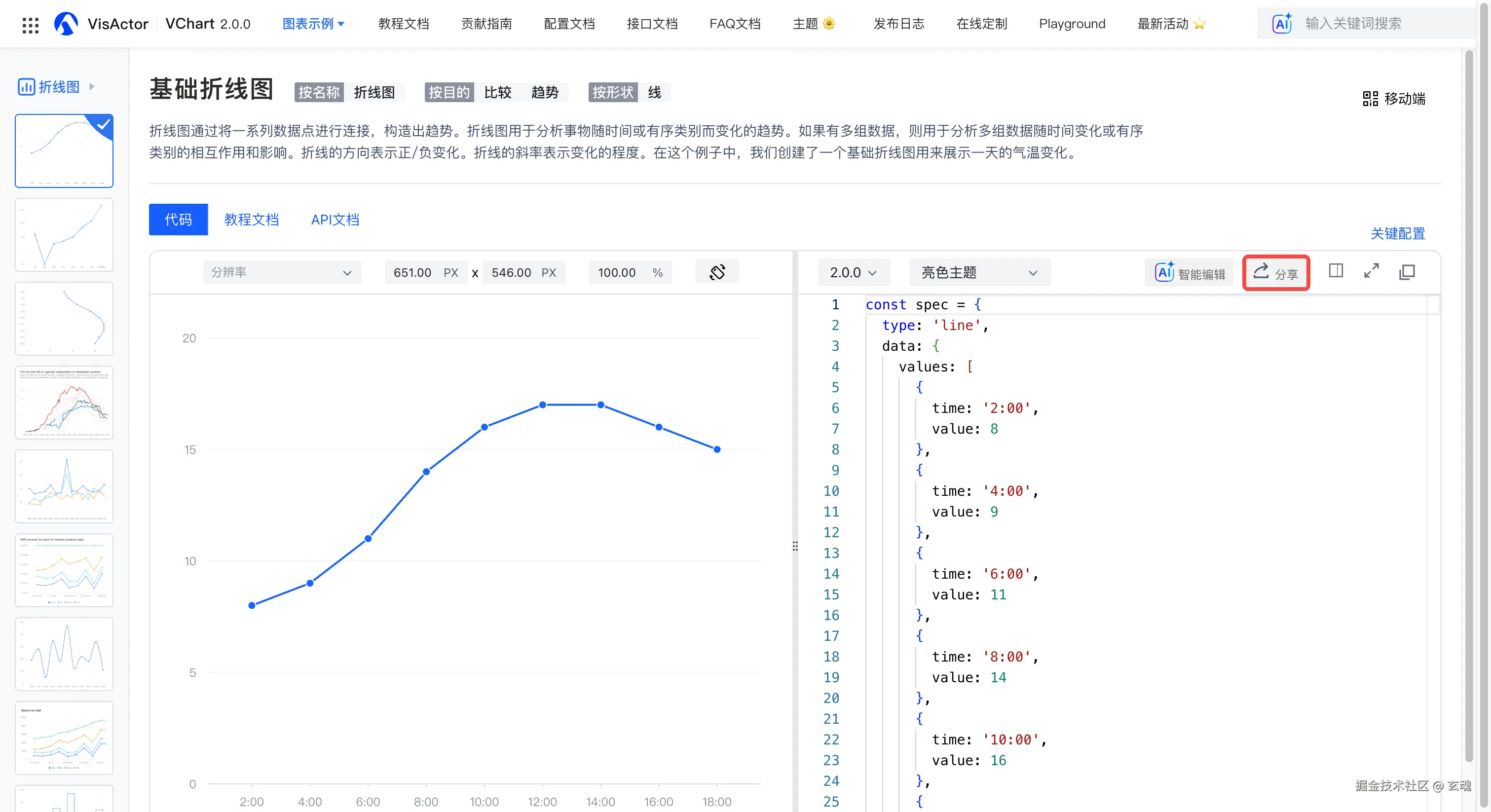This screenshot has width=1491, height=812.
Task: Switch to the tutorial documentation tab below the description
Action: point(251,220)
